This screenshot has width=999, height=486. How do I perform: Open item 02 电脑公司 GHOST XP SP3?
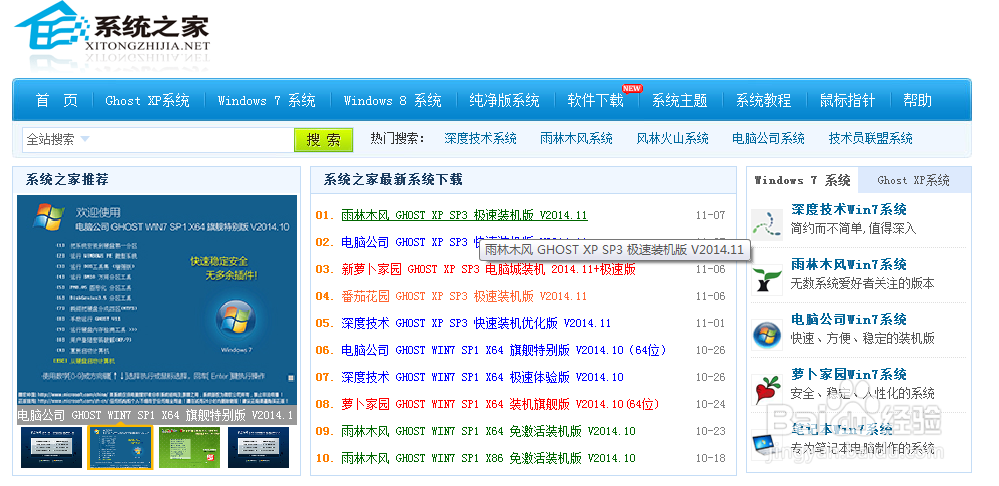tap(408, 242)
